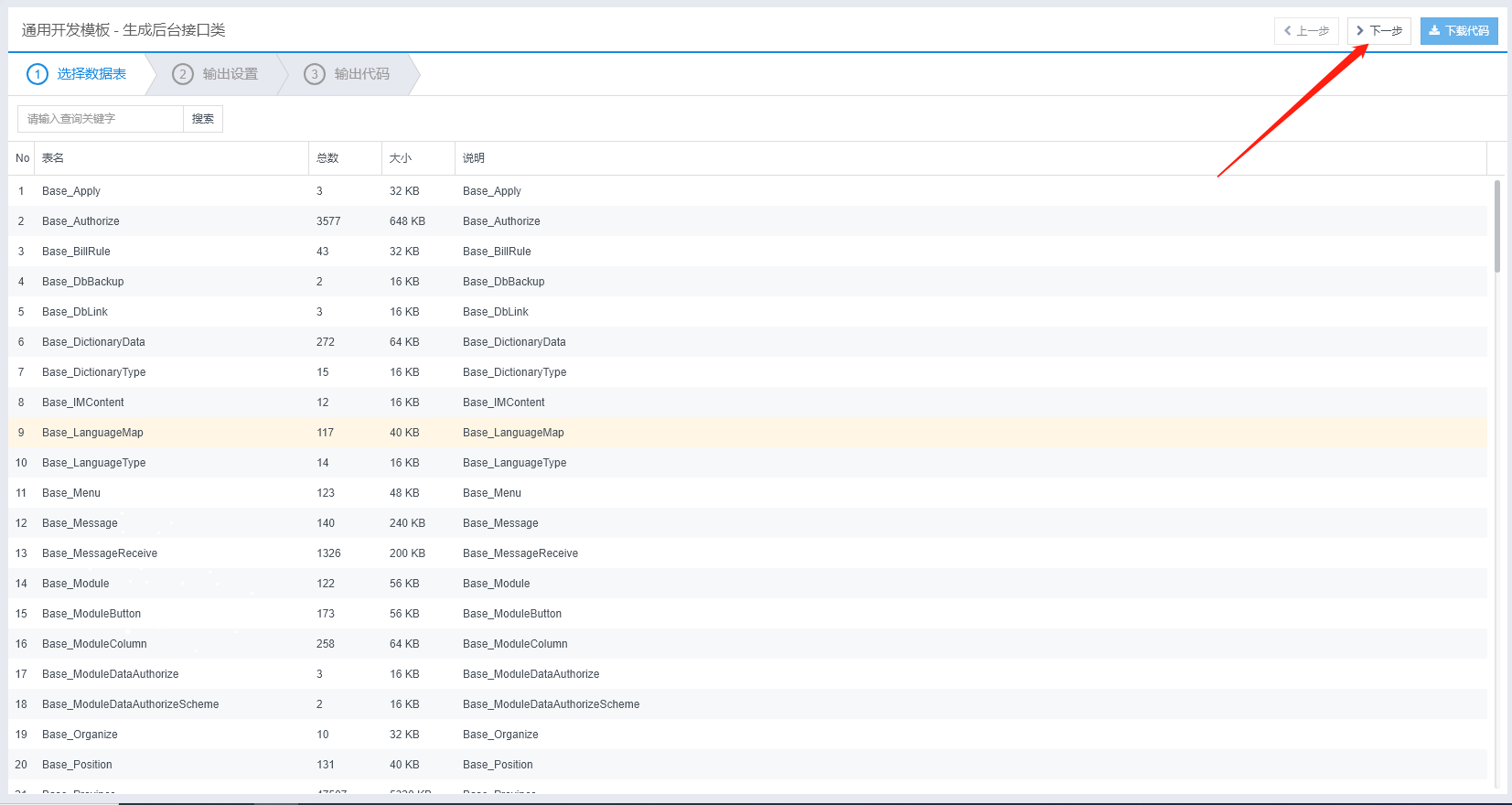Select the Base_Position table name
The image size is (1512, 805).
pyautogui.click(x=77, y=765)
